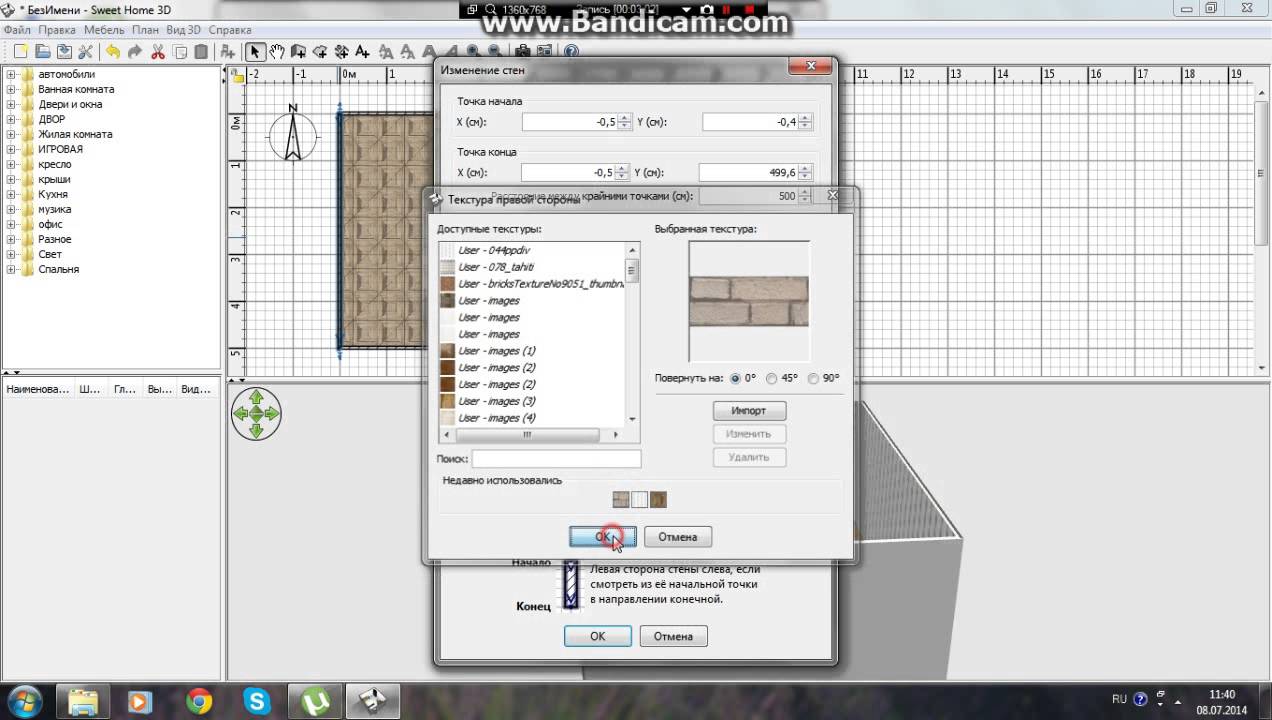The image size is (1272, 720).
Task: Click texture list vertical scrollbar thumb
Action: tap(632, 270)
